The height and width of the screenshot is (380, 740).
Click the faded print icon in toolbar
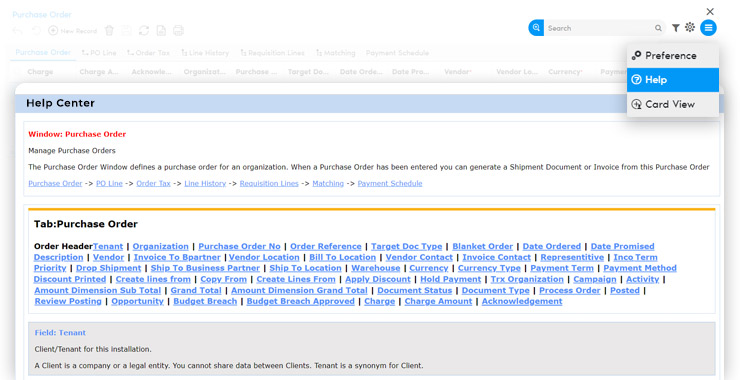click(x=178, y=31)
